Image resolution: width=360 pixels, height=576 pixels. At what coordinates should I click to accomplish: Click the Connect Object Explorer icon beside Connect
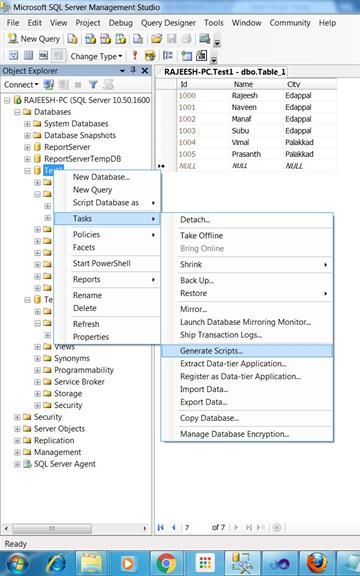[48, 85]
